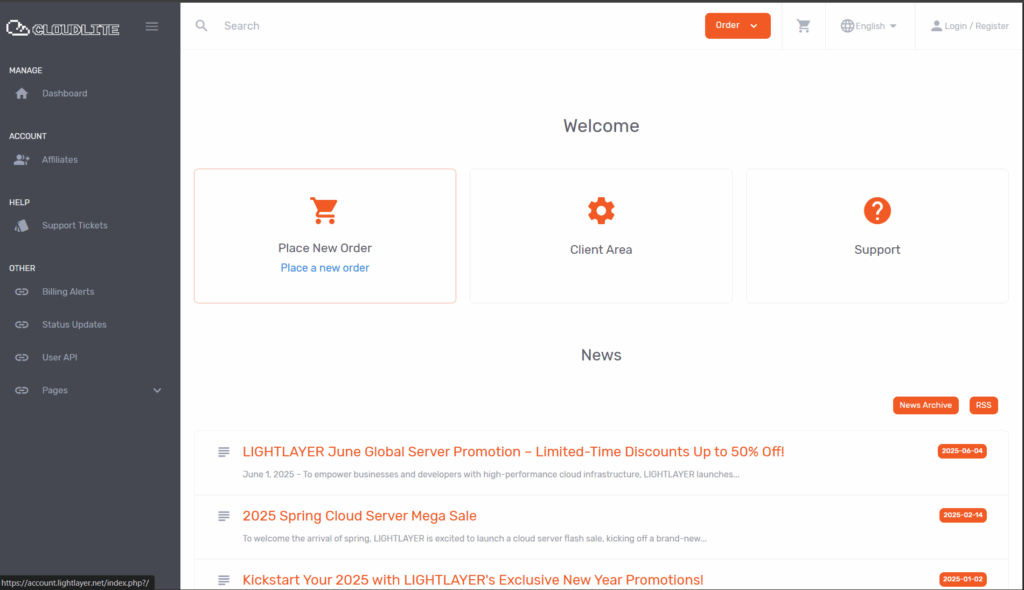Click the 'Place a new order' link

coord(325,268)
